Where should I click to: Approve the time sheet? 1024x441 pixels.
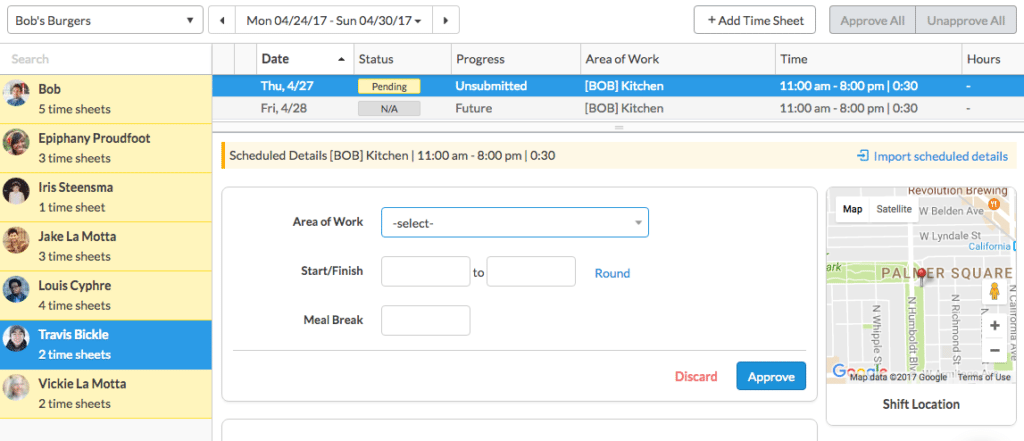coord(771,376)
